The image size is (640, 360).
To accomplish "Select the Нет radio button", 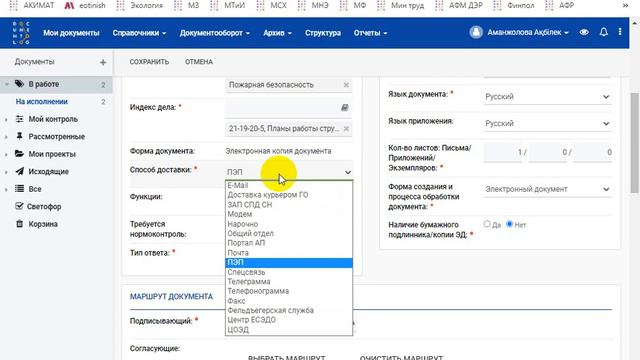I will click(x=509, y=224).
